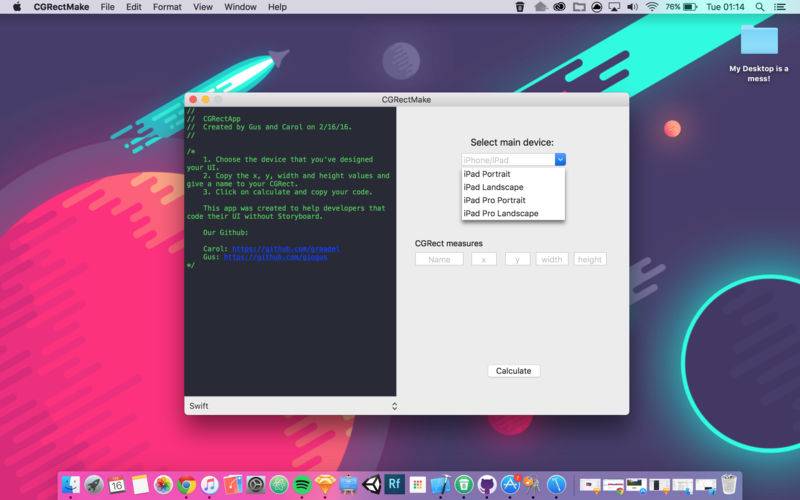Choose iPad Portrait from list

click(x=513, y=174)
